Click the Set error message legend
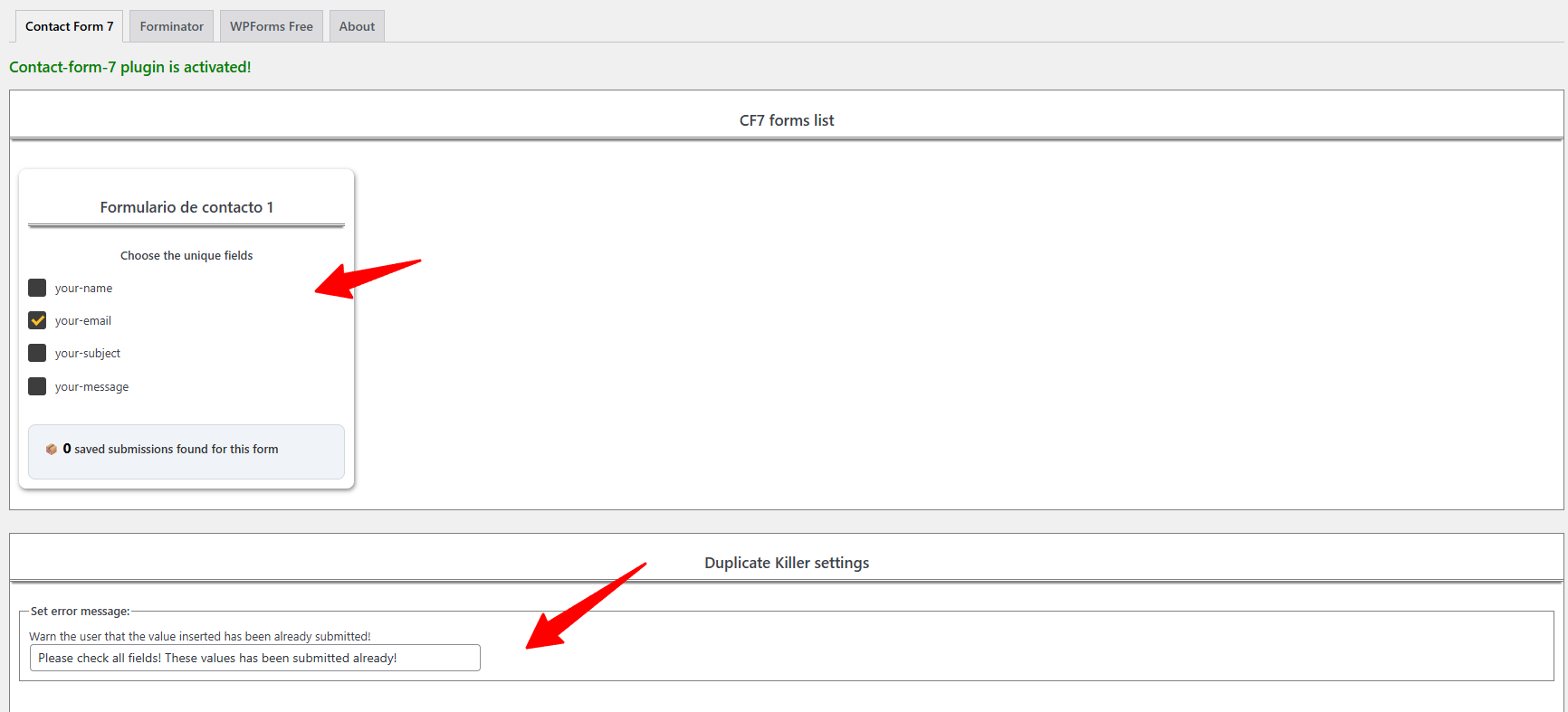The height and width of the screenshot is (712, 1568). coord(80,612)
